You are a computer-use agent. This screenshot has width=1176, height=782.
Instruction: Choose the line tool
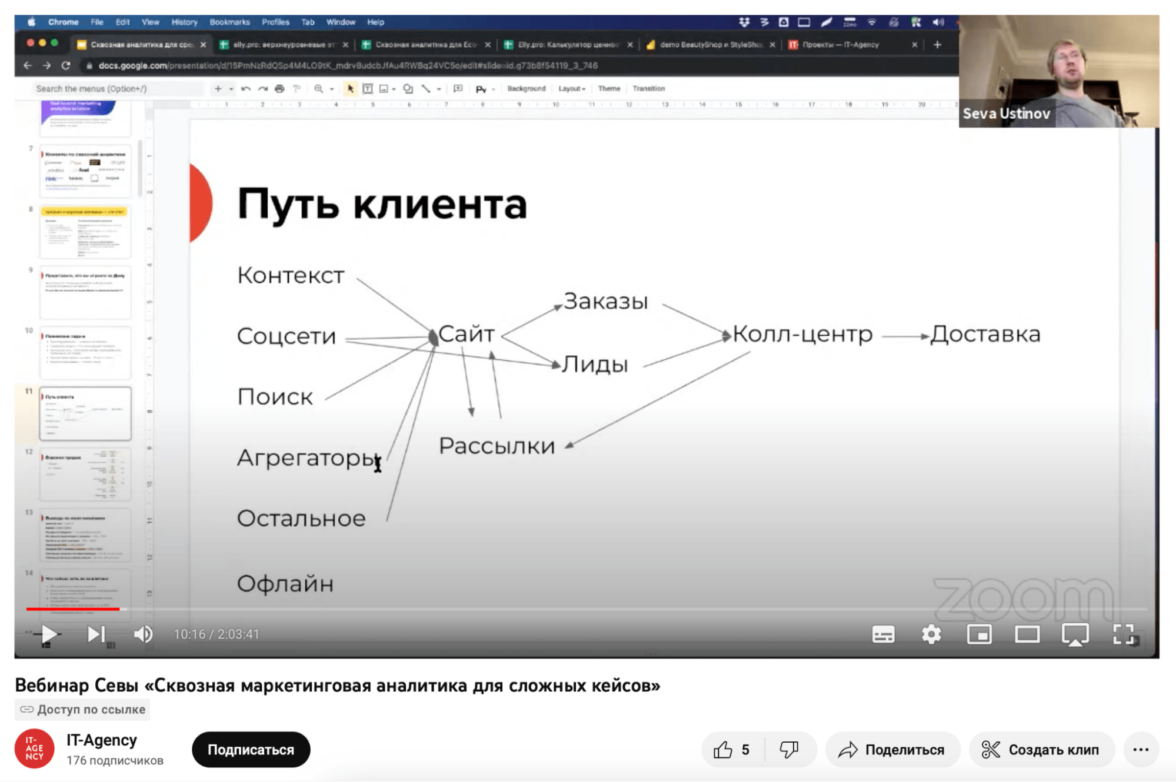pos(426,88)
